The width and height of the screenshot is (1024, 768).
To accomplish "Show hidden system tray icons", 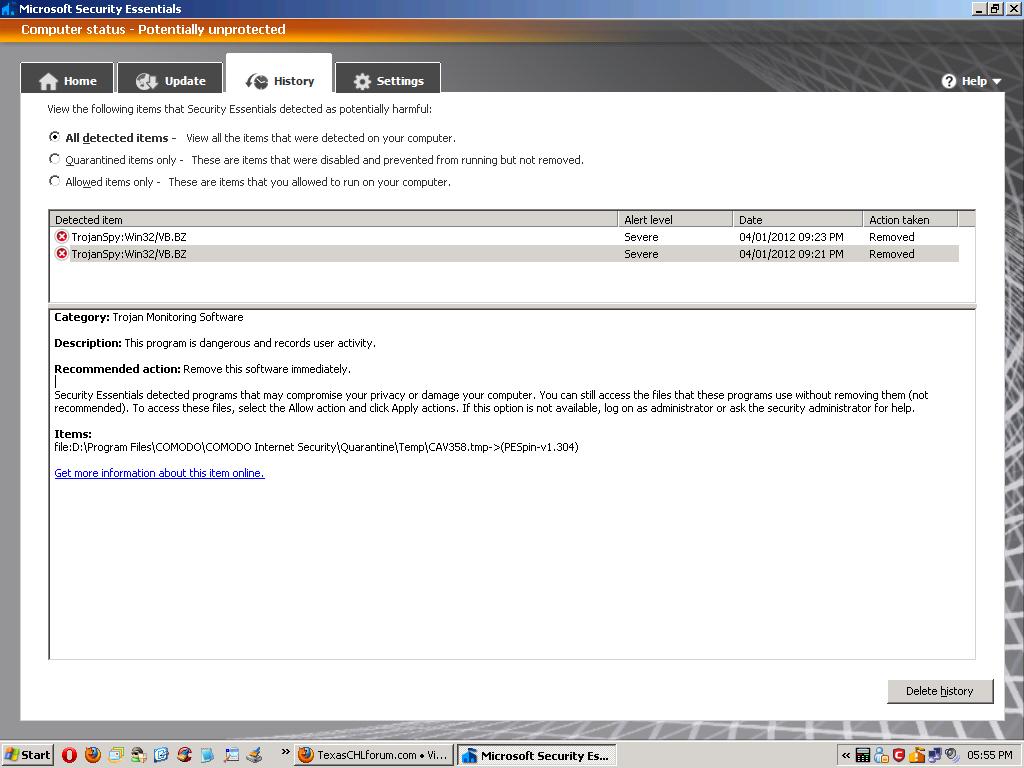I will (846, 756).
